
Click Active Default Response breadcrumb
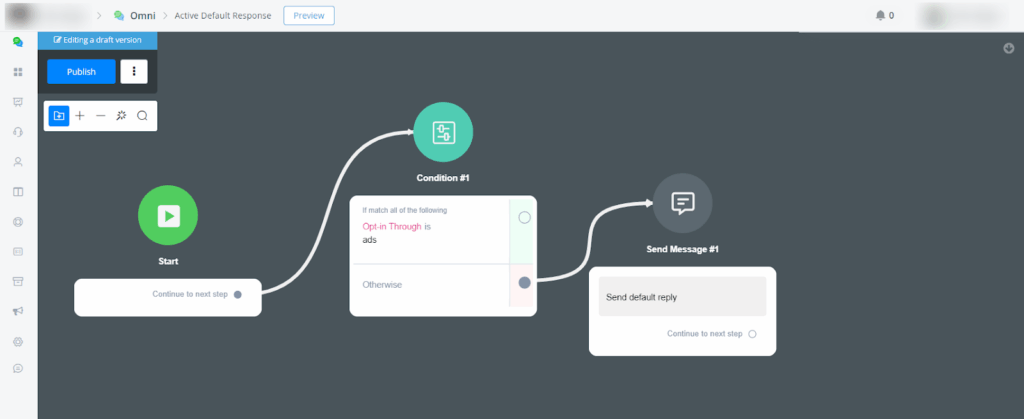pyautogui.click(x=222, y=15)
